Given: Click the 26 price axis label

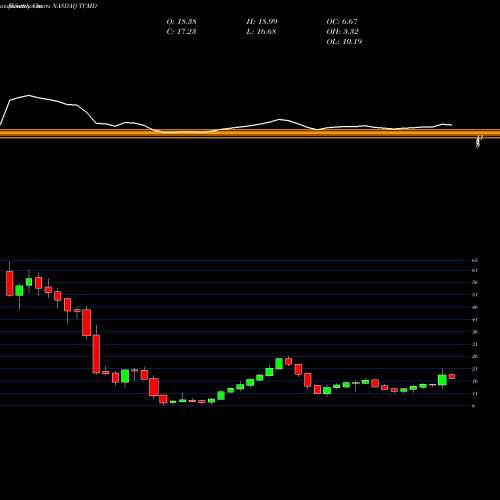Looking at the screenshot, I should pos(475,356).
